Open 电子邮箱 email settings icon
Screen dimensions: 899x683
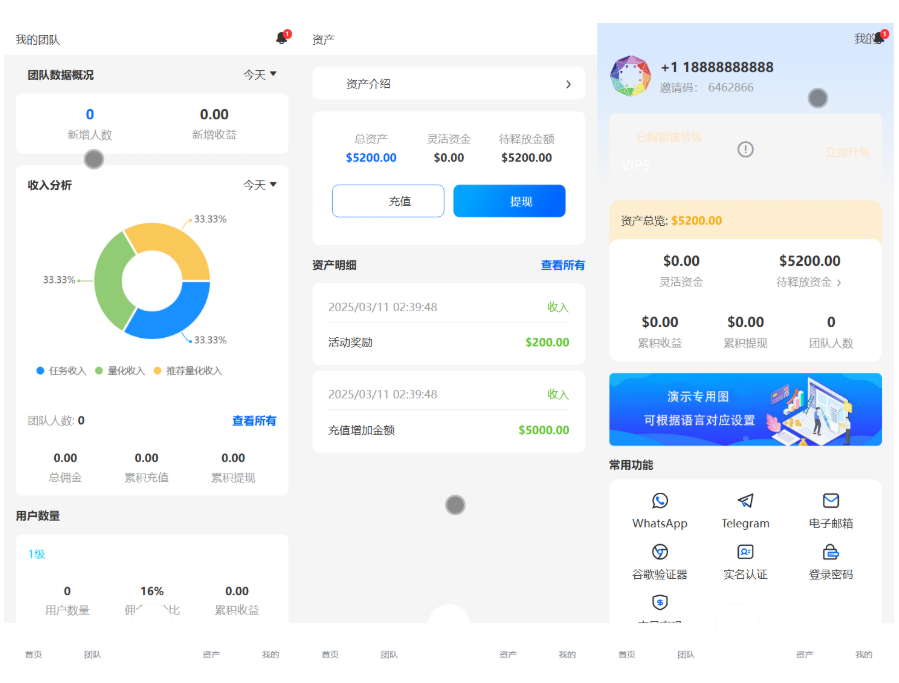[x=830, y=501]
